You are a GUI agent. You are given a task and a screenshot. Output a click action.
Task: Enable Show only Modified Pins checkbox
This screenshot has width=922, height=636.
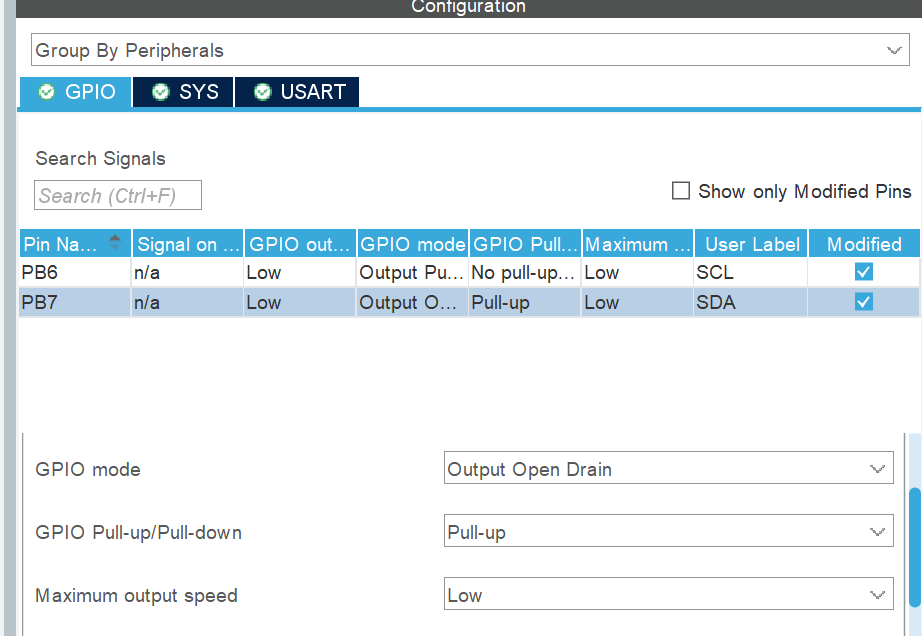coord(681,191)
